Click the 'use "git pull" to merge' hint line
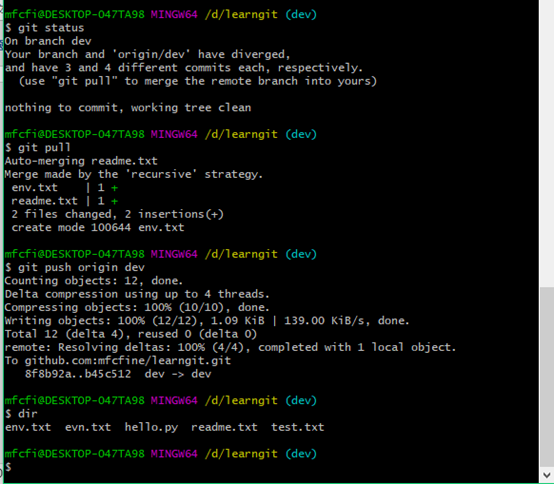 (x=198, y=81)
